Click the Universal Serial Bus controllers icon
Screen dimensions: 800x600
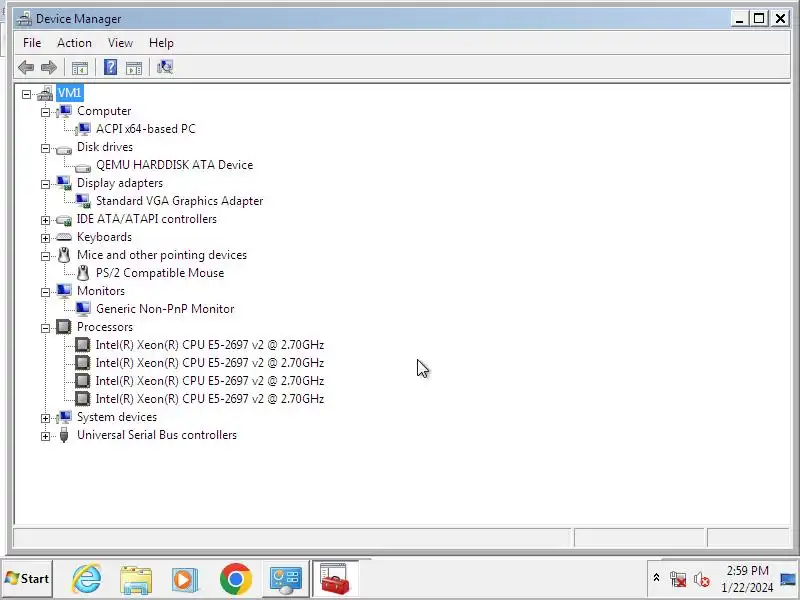coord(64,435)
